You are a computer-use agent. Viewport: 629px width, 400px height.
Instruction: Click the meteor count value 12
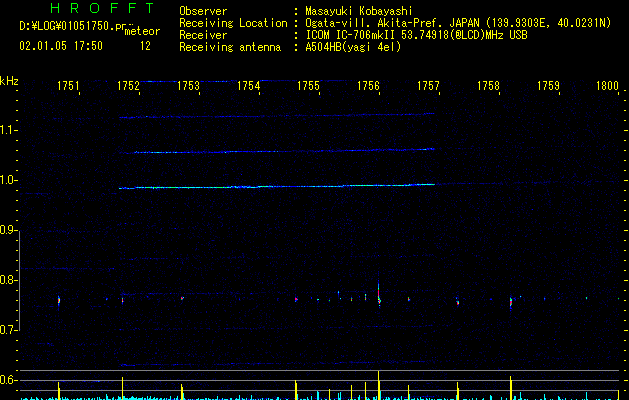[x=145, y=46]
